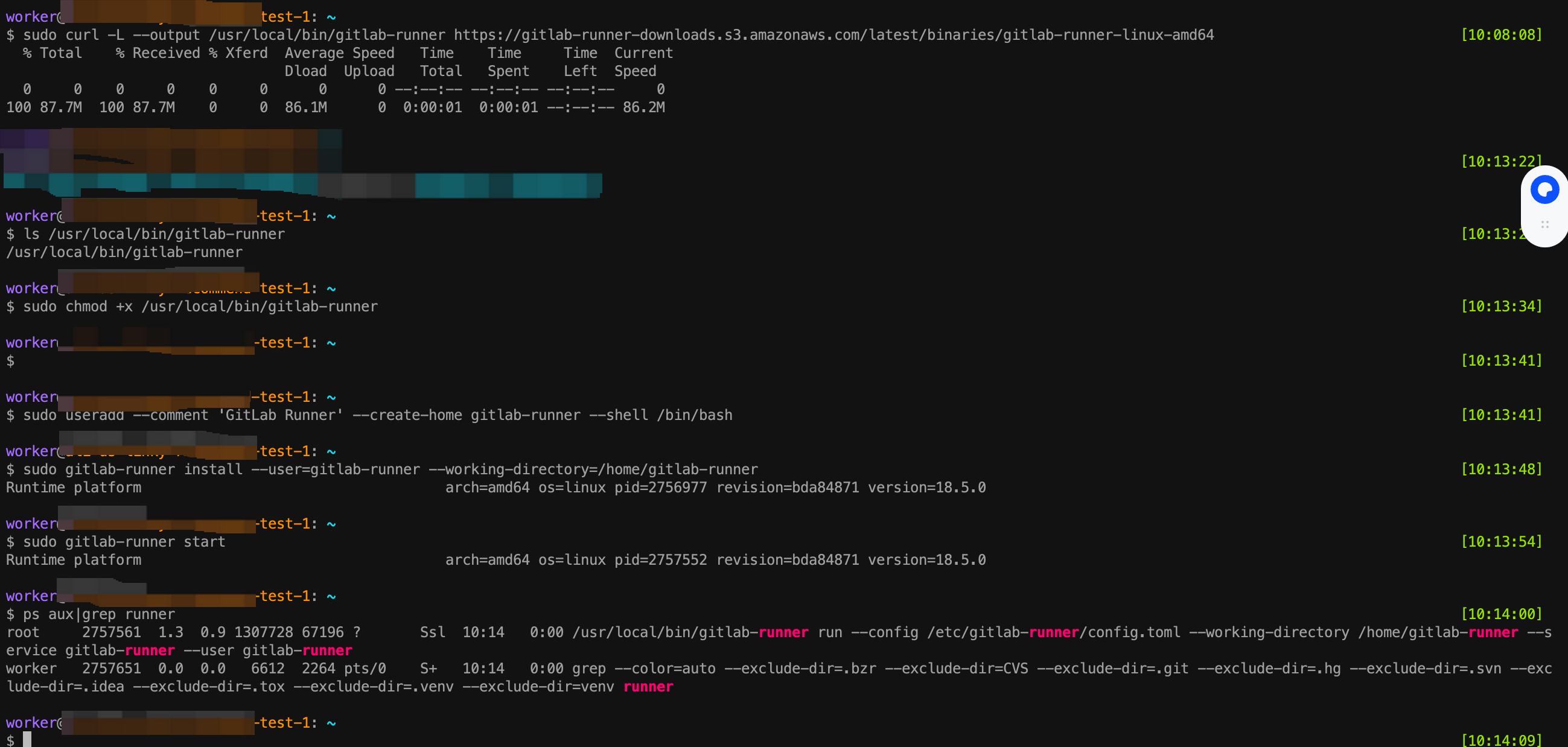Click the gitlab-runner-downloads amazonaws URL
This screenshot has width=1568, height=747.
833,35
